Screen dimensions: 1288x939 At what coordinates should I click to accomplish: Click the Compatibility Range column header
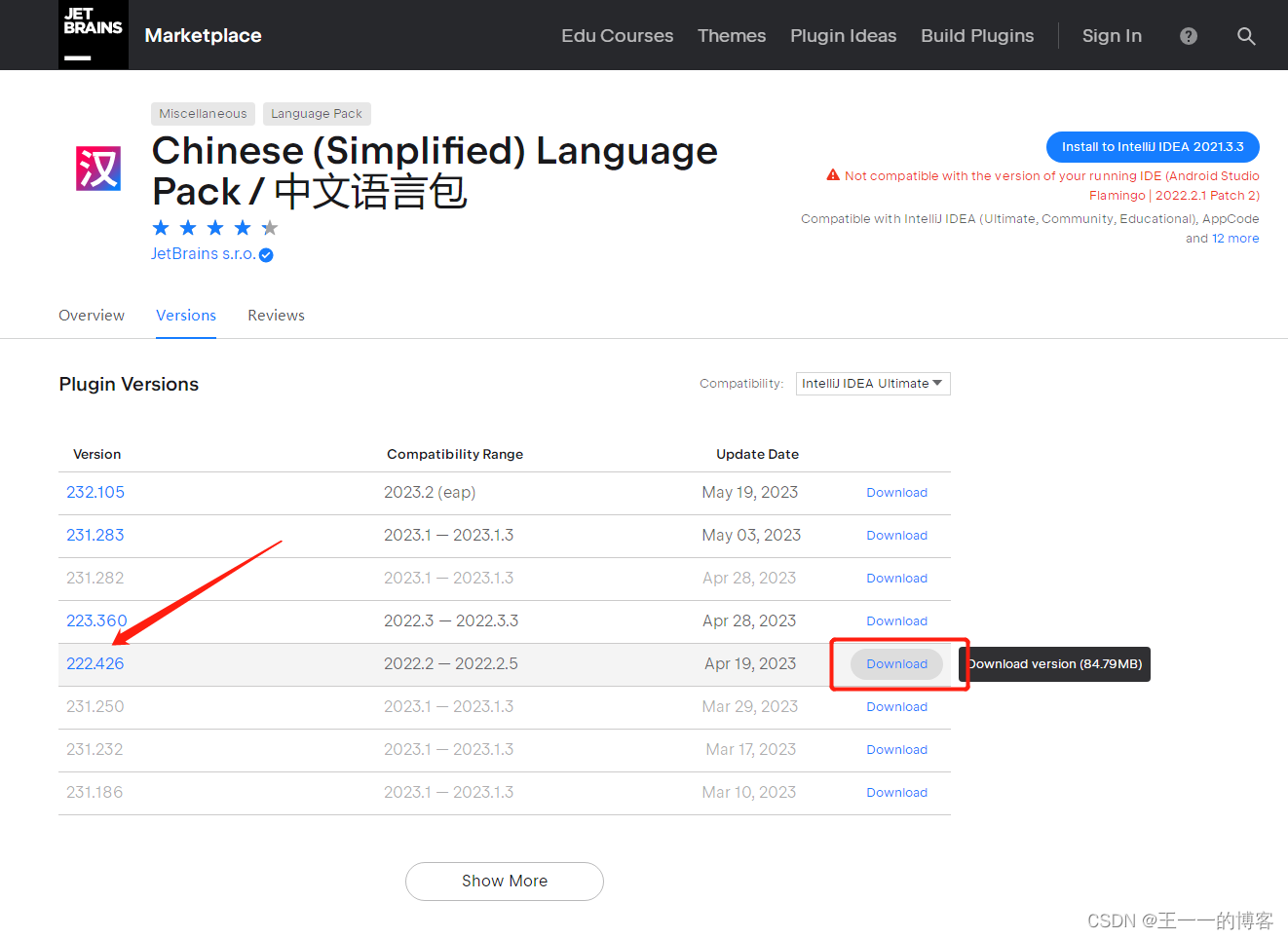pos(455,455)
